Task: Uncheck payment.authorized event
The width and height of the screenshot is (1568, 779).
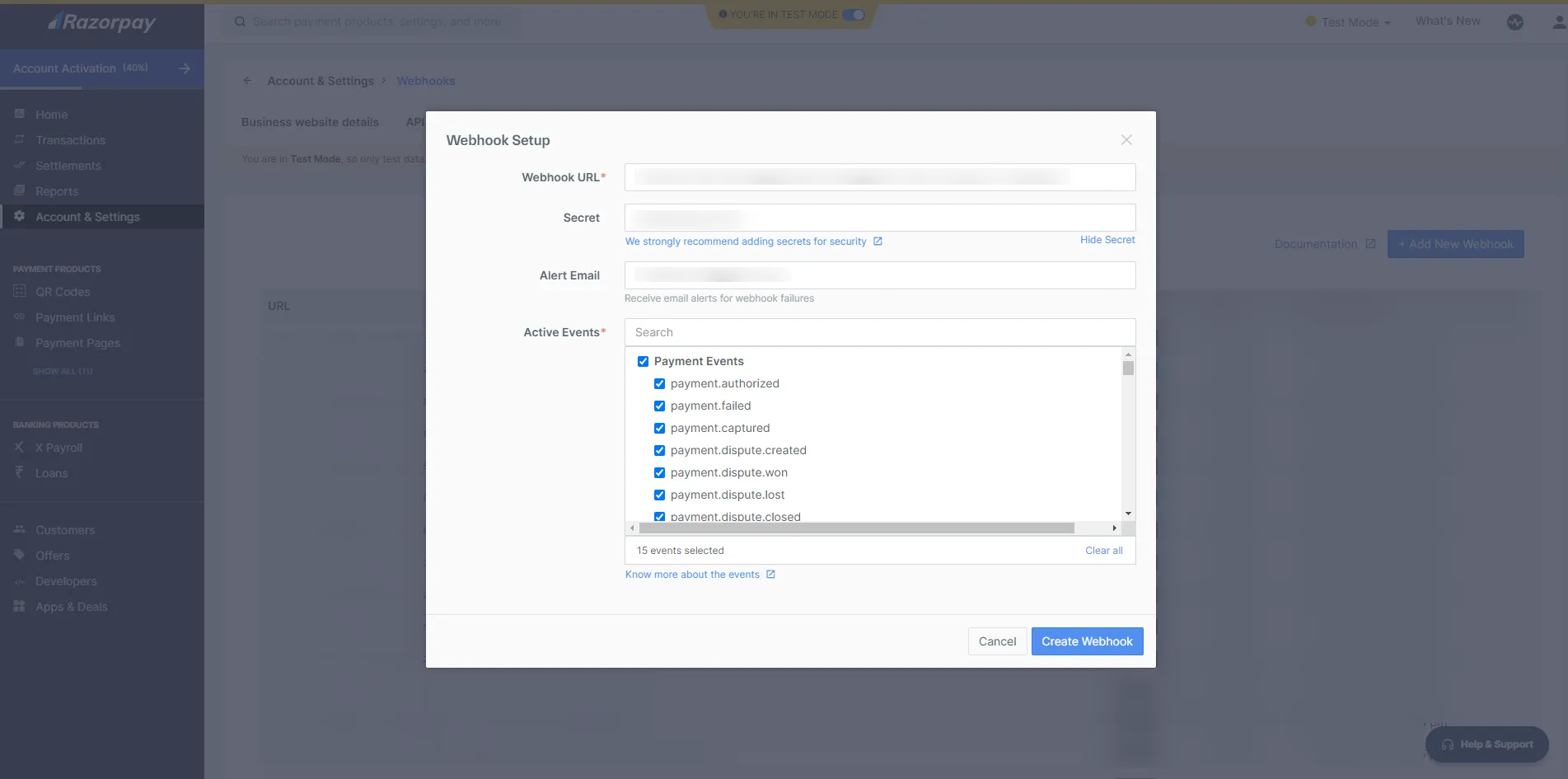Action: [659, 383]
